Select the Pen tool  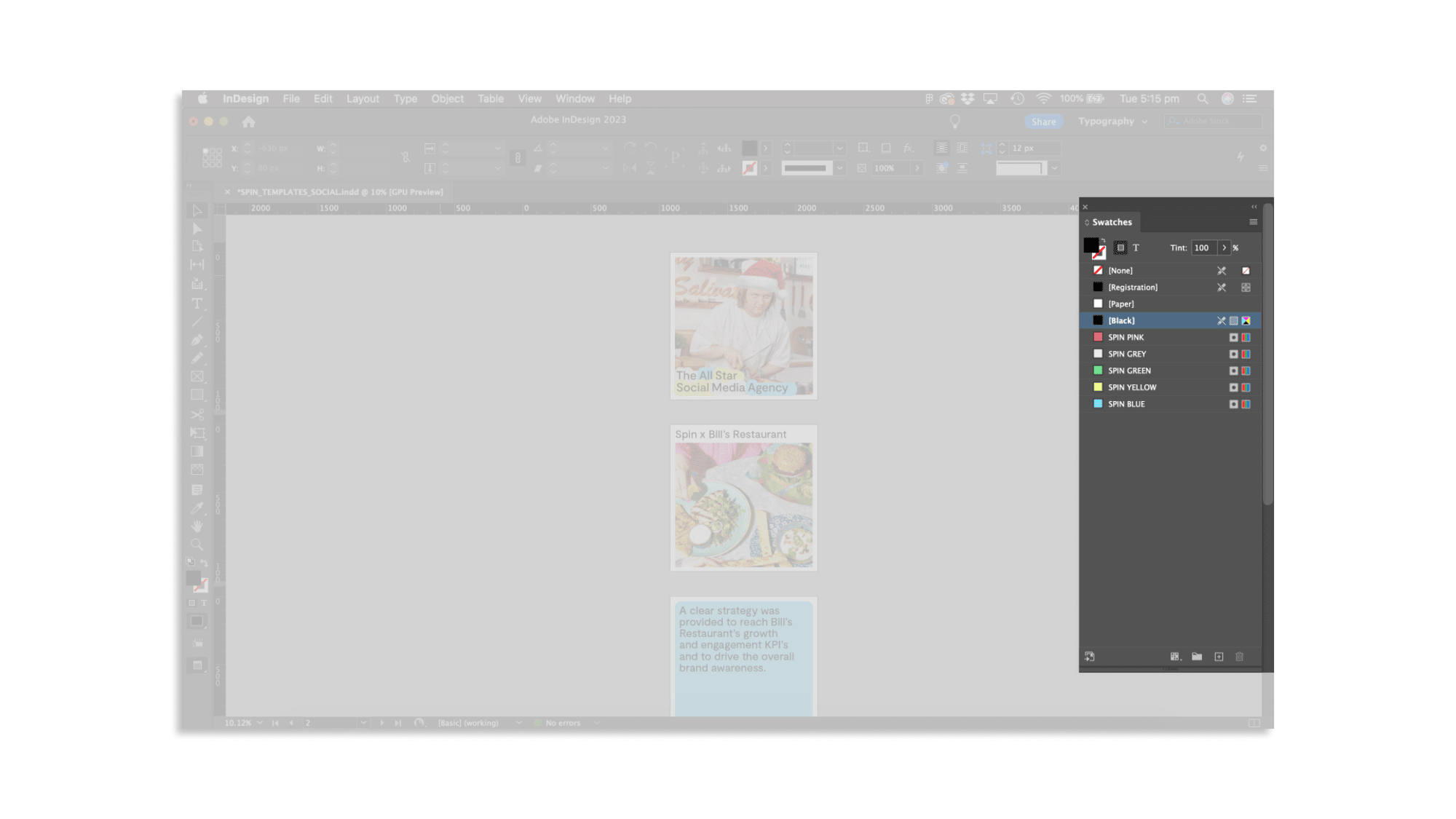point(197,340)
